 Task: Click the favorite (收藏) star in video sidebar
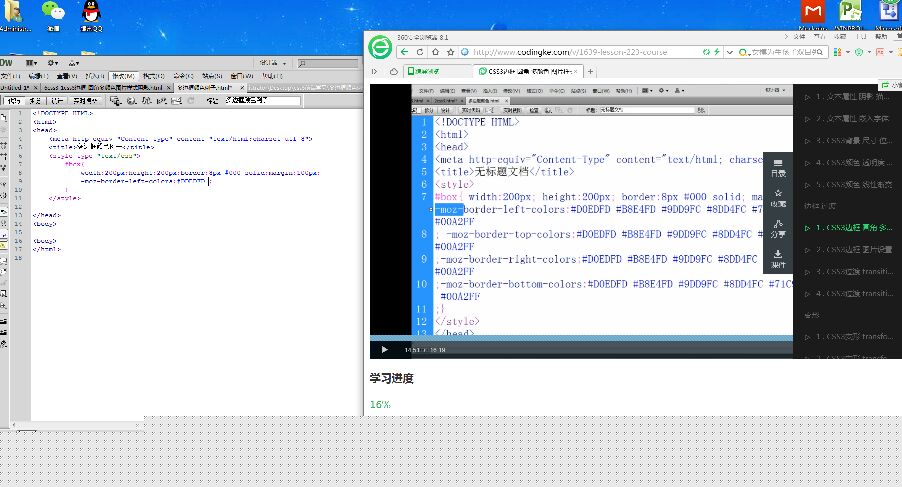tap(778, 196)
